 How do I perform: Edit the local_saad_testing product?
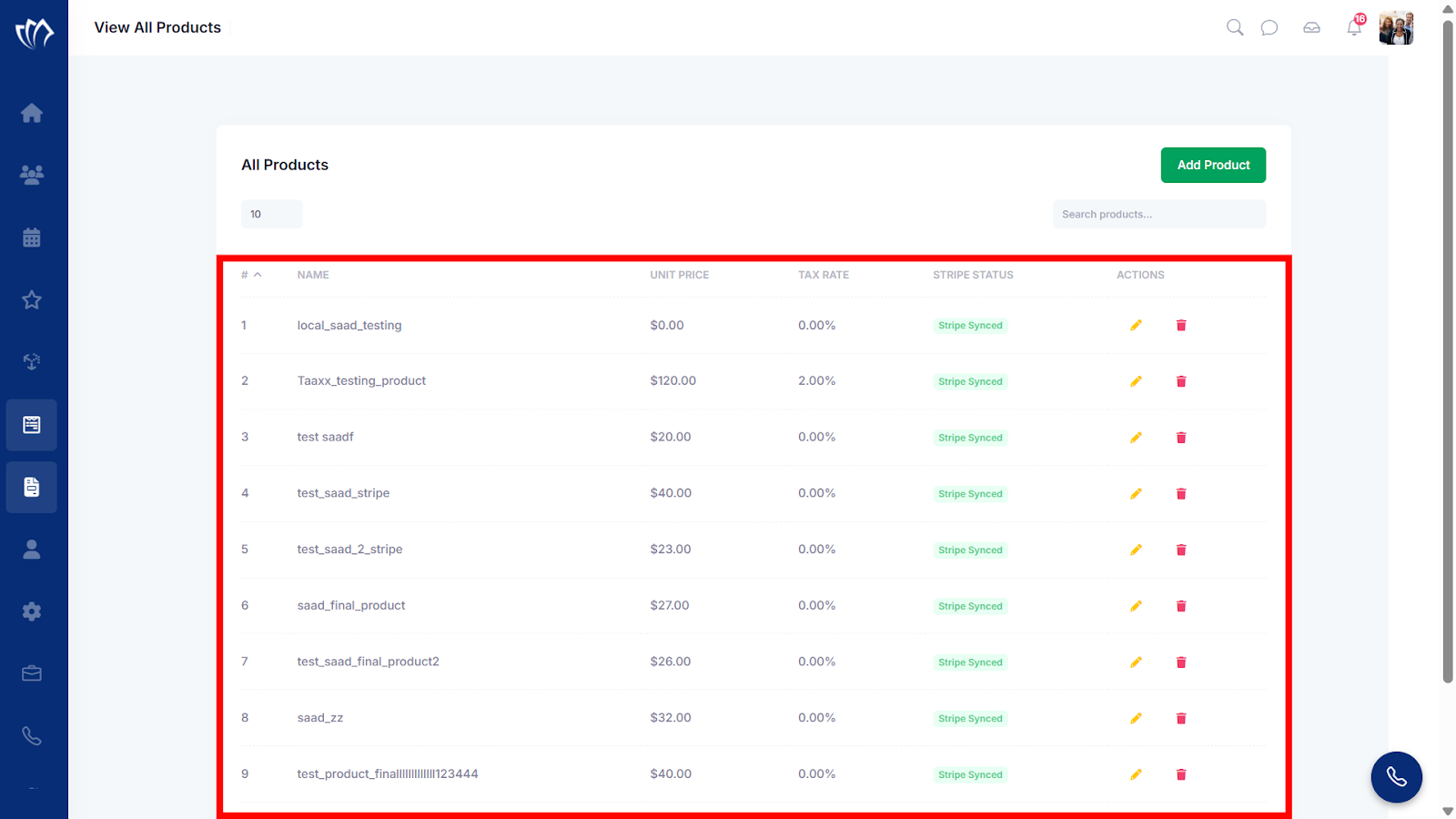[x=1136, y=325]
